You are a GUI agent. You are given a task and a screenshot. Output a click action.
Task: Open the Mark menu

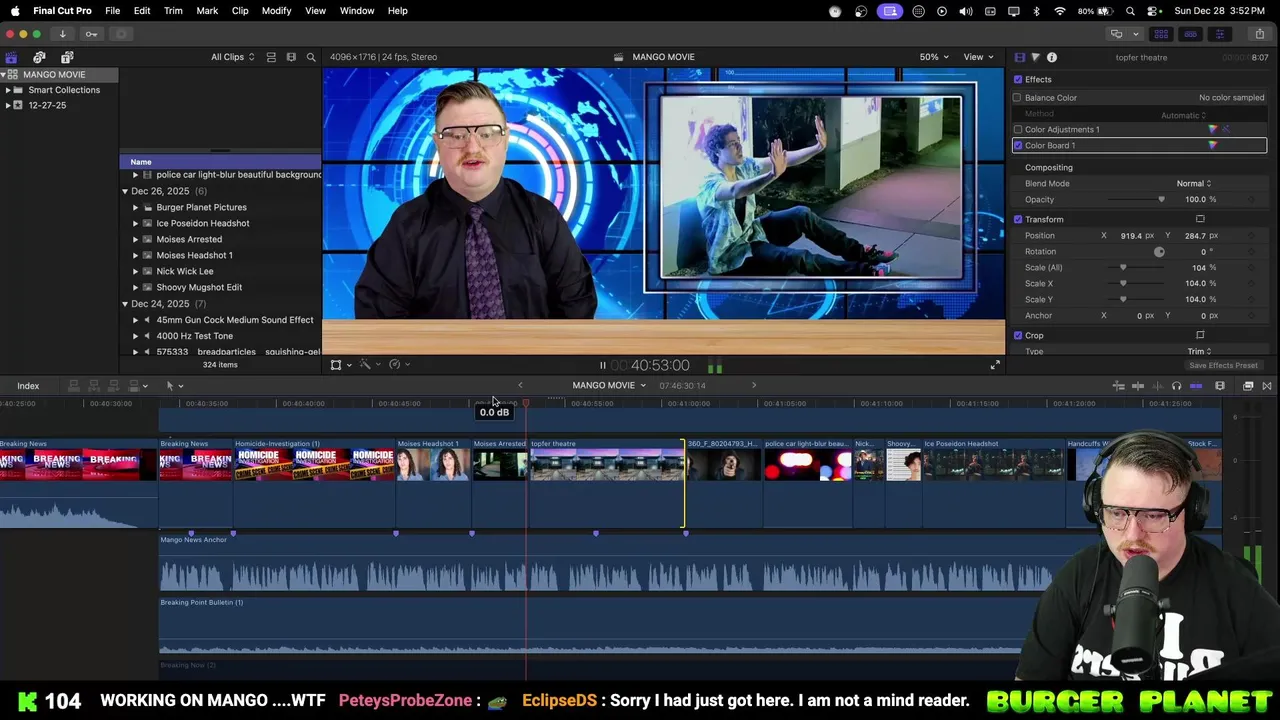coord(207,11)
